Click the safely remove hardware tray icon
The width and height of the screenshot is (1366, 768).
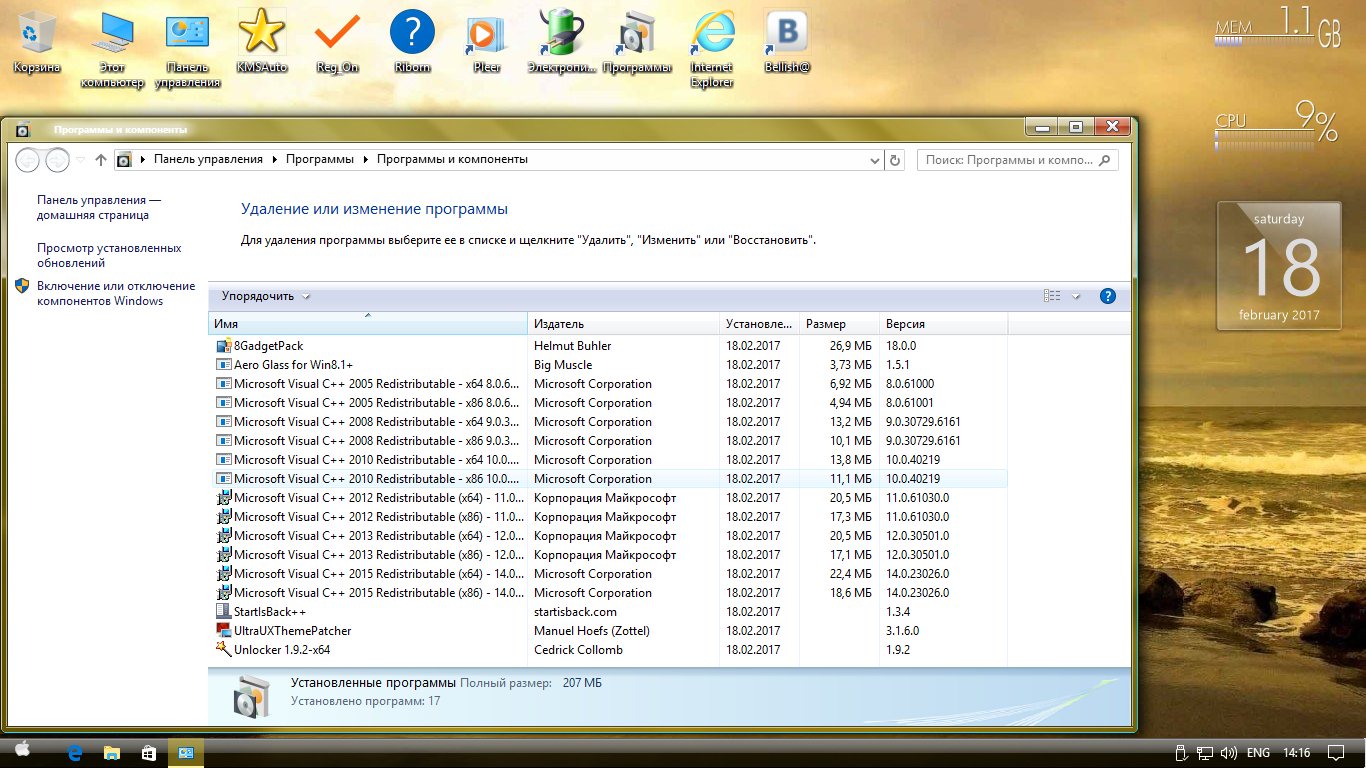(x=1181, y=753)
